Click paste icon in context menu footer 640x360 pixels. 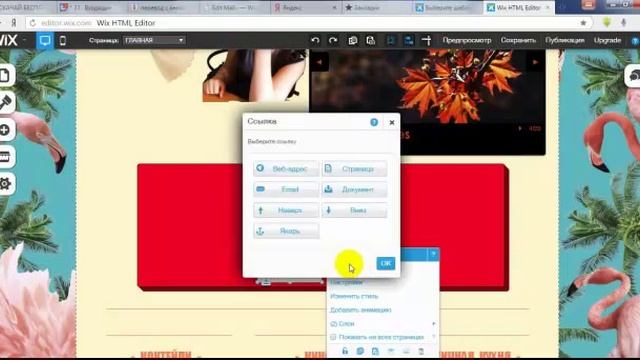[375, 351]
